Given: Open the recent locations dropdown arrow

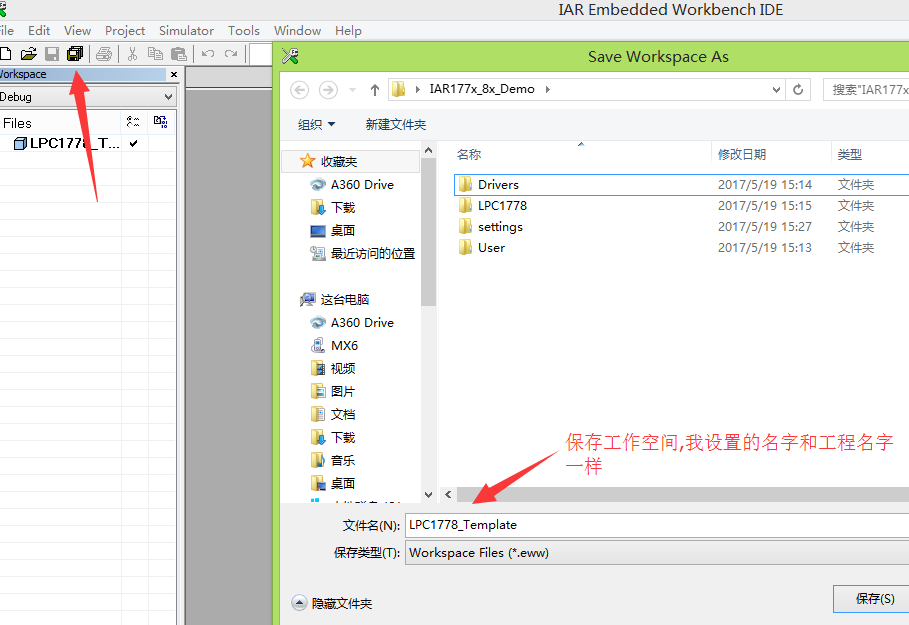Looking at the screenshot, I should point(352,90).
